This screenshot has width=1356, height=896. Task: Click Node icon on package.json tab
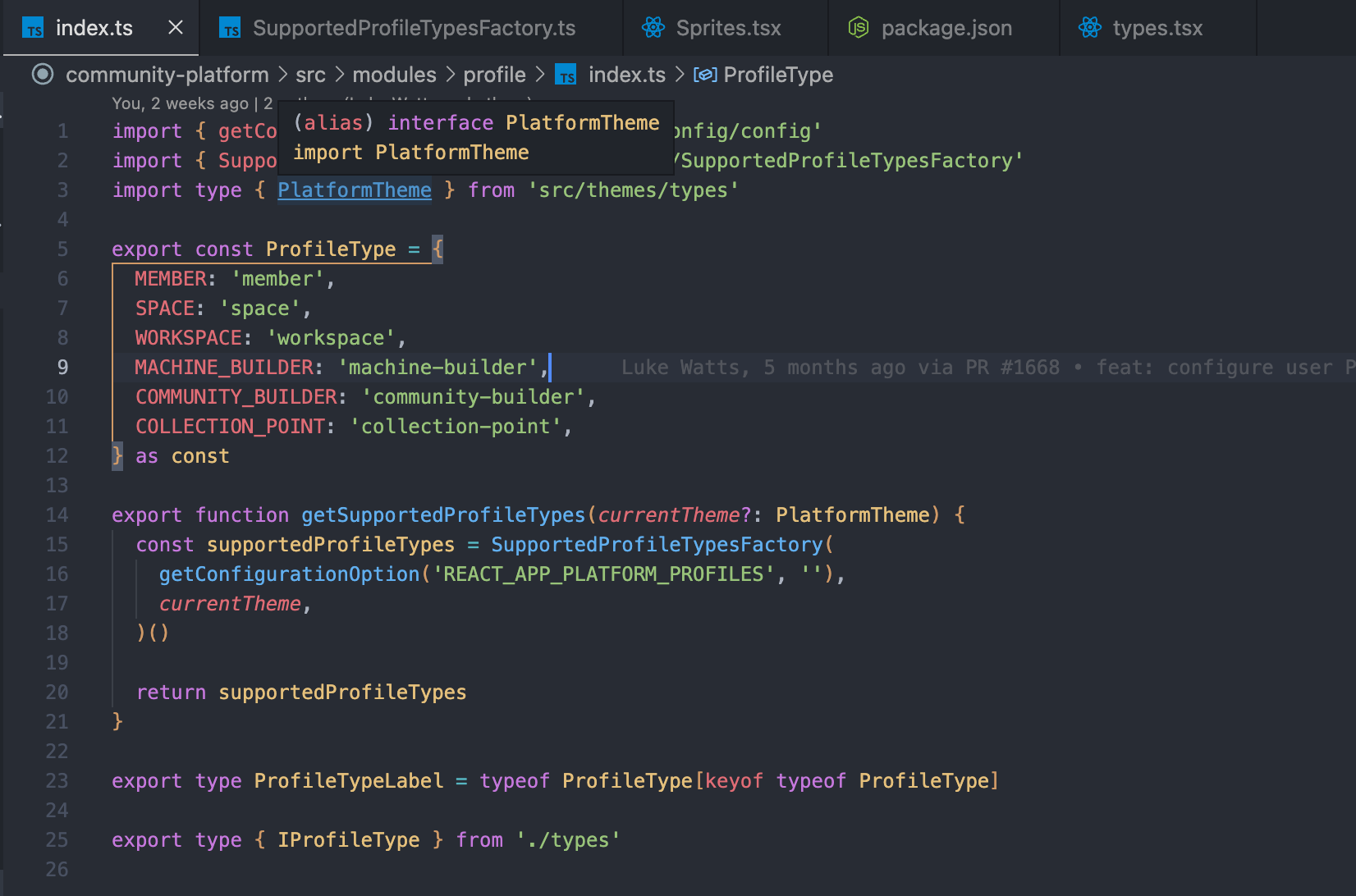tap(859, 28)
